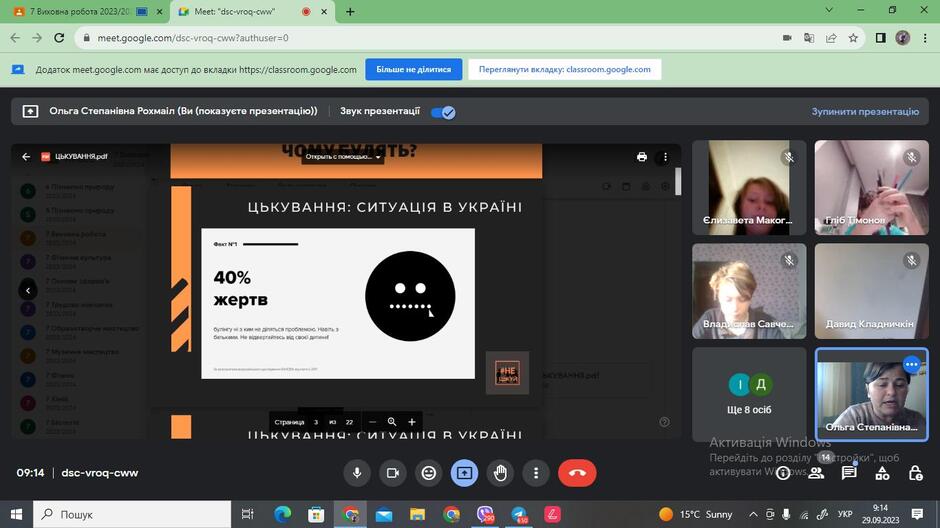
Task: Go back from ЦЬКУВАННЯ.pdf viewer
Action: 26,156
